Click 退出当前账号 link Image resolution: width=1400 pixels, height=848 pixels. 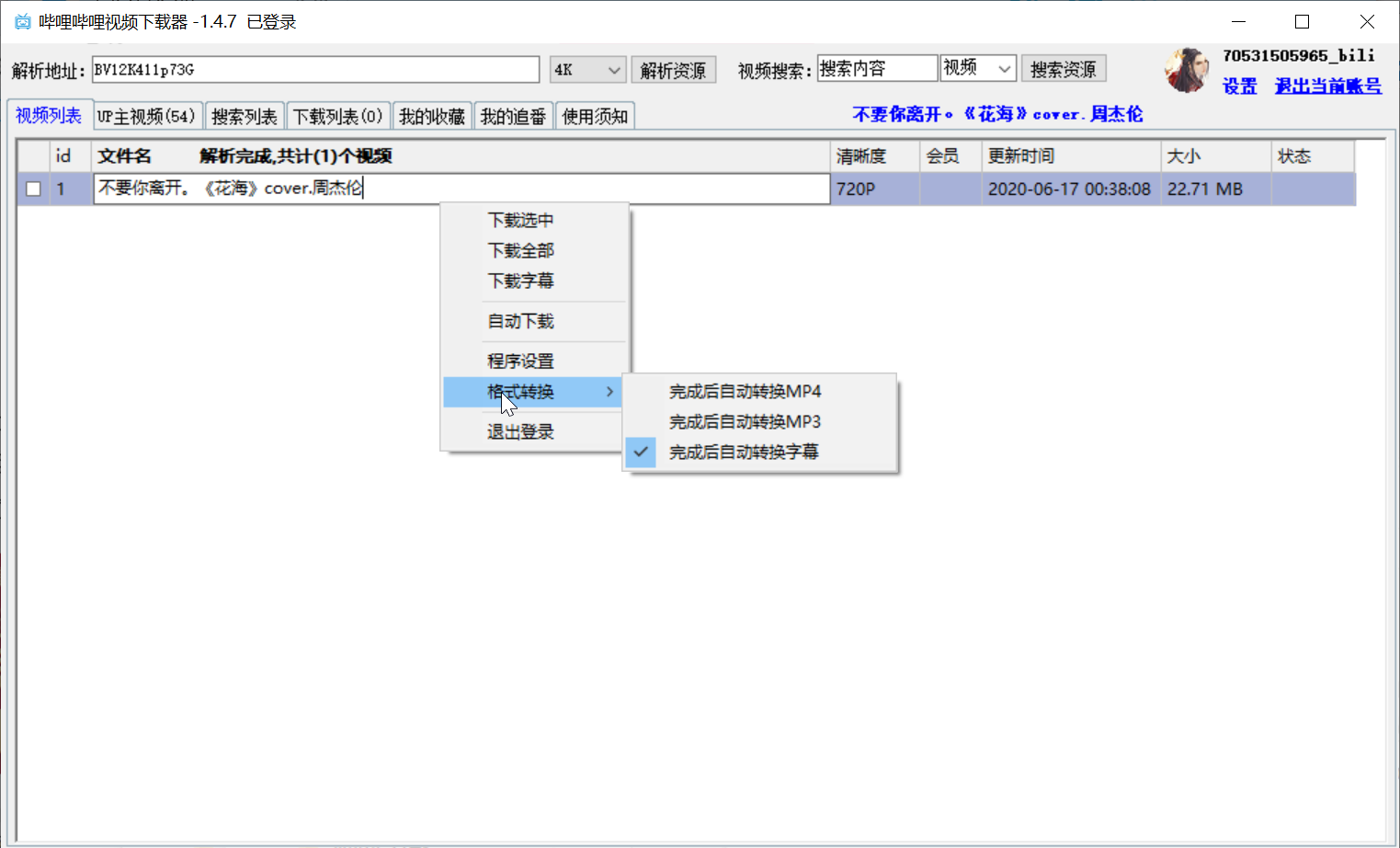(x=1327, y=86)
